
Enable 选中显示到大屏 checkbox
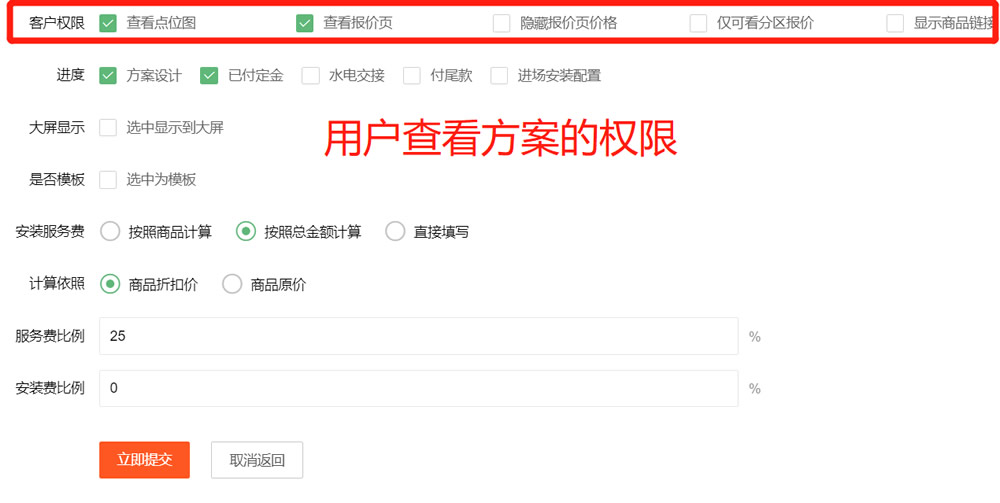108,128
